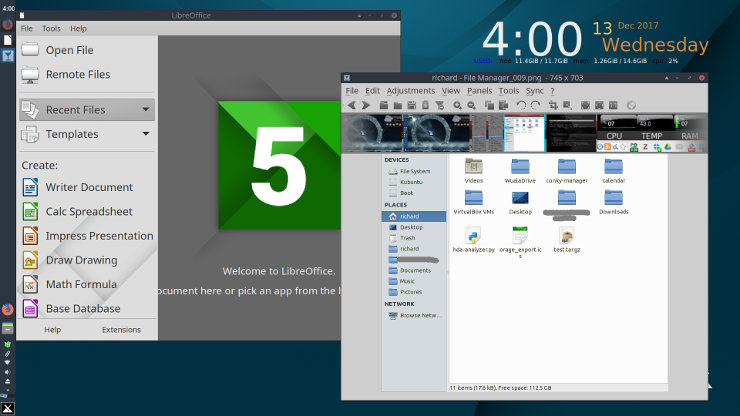Click the 1:1 actual size icon

click(x=613, y=105)
